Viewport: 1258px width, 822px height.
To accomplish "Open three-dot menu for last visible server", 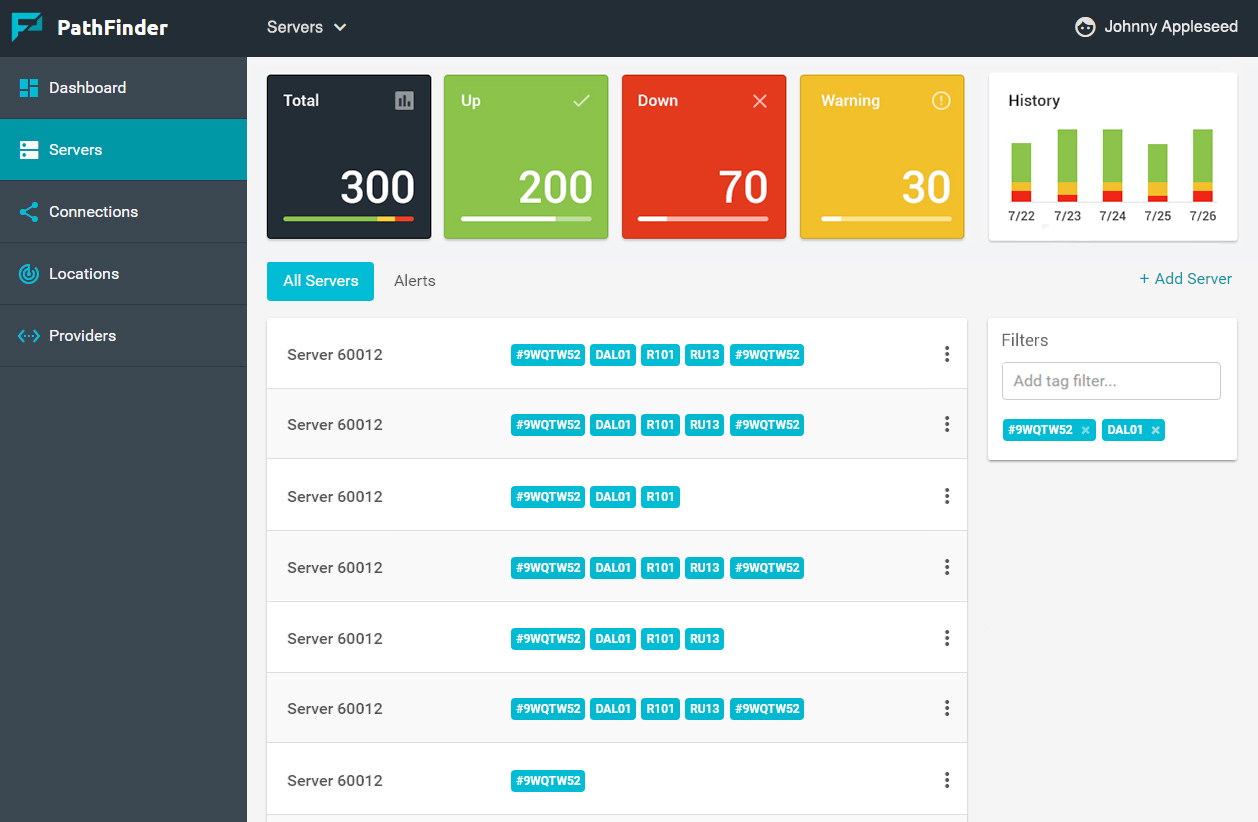I will 946,780.
